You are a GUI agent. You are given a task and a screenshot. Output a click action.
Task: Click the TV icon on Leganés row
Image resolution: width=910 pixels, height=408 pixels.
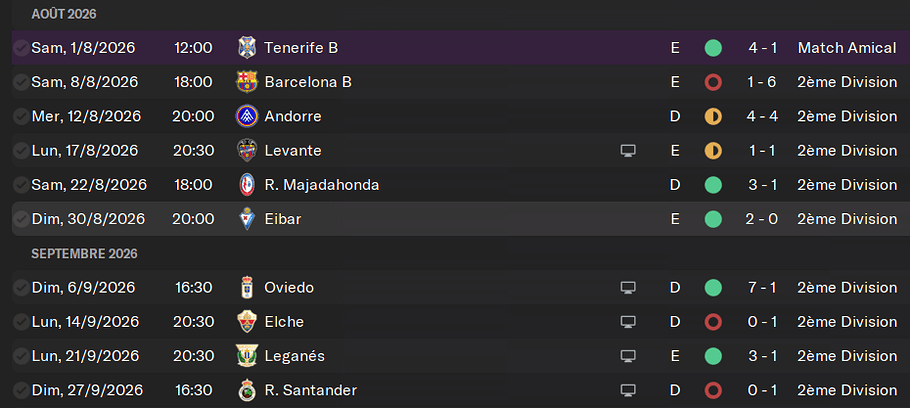[628, 356]
